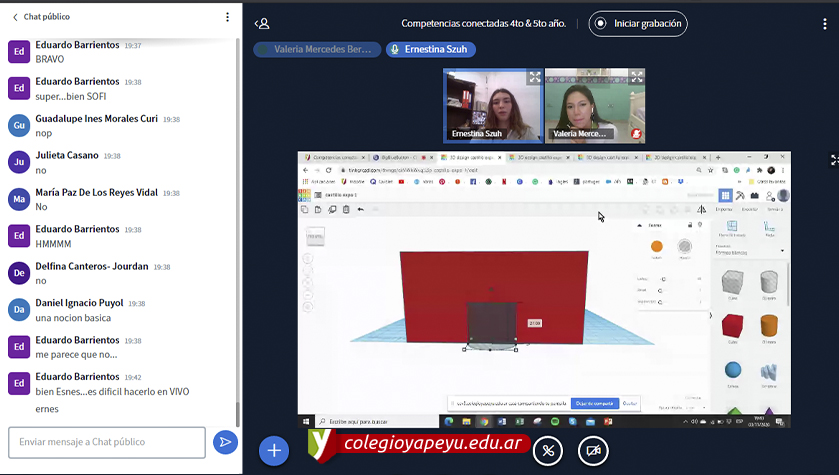The height and width of the screenshot is (475, 839).
Task: Collapse chat with the back chevron
Action: tap(14, 17)
